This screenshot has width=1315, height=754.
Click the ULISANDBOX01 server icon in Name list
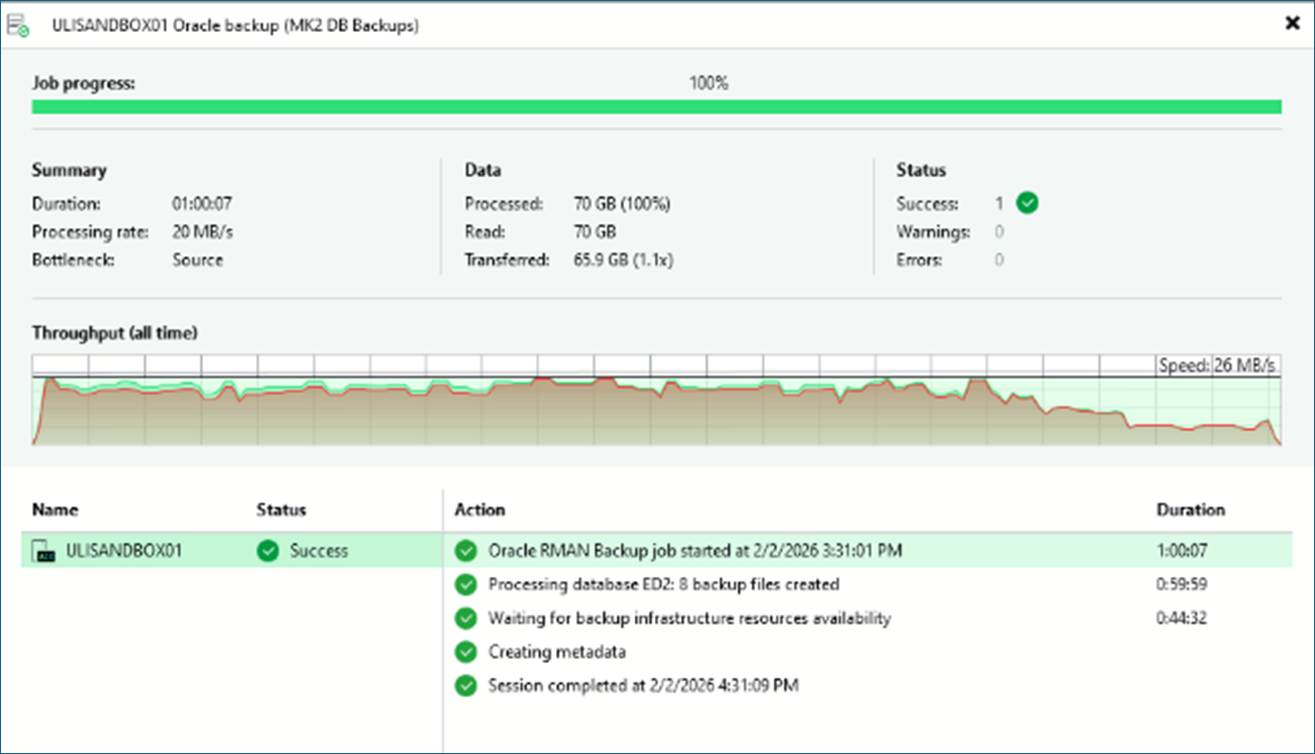43,550
